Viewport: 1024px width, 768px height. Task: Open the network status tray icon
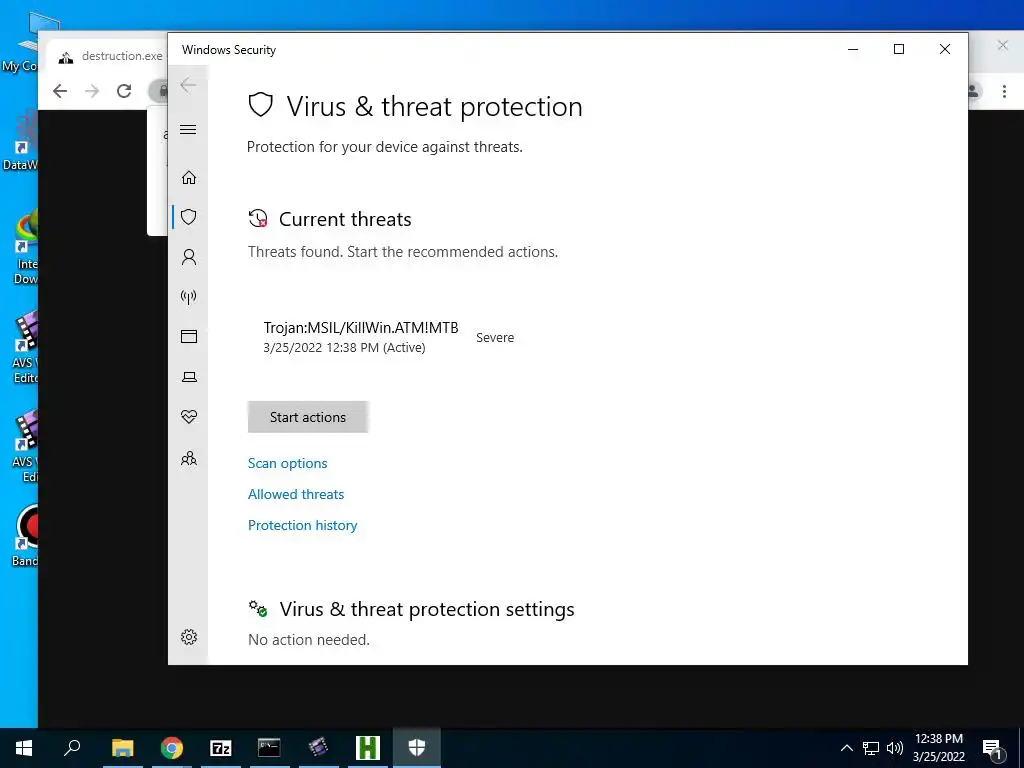point(871,748)
